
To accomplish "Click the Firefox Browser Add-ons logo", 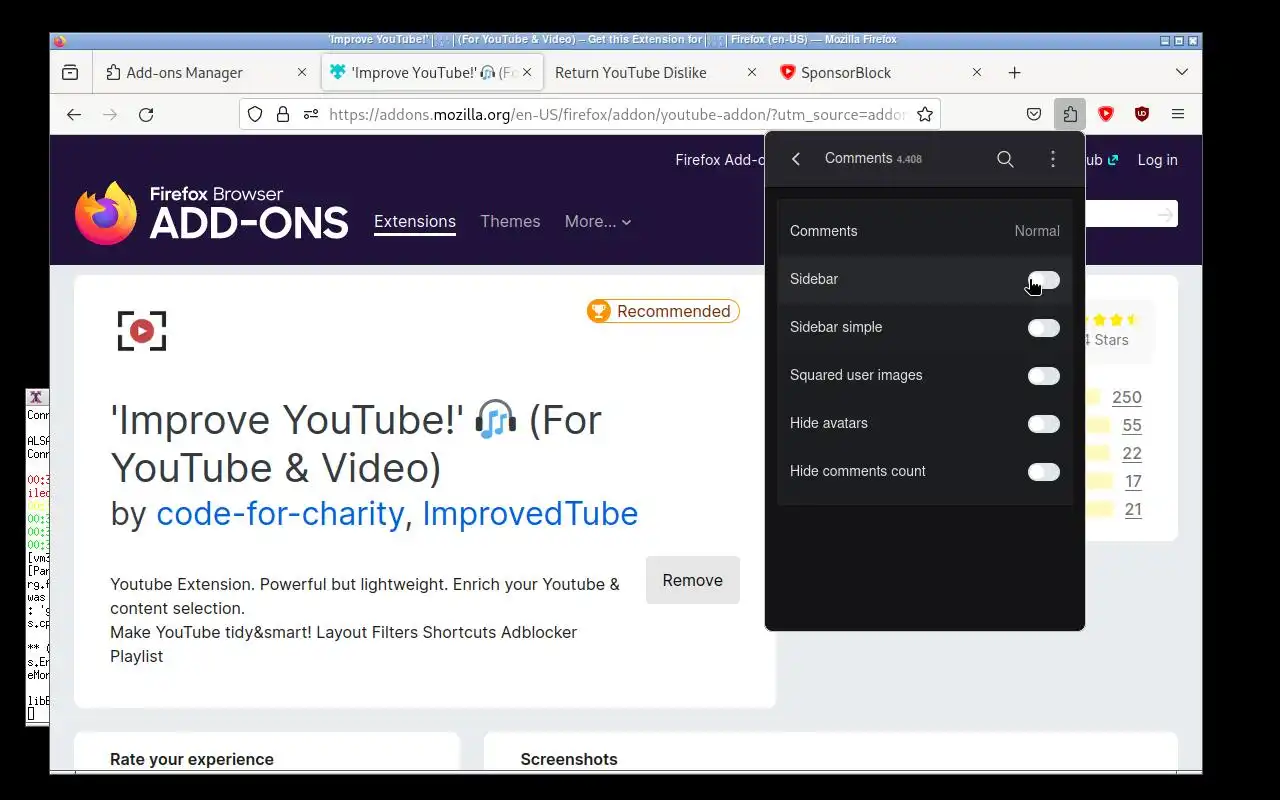I will (x=211, y=212).
